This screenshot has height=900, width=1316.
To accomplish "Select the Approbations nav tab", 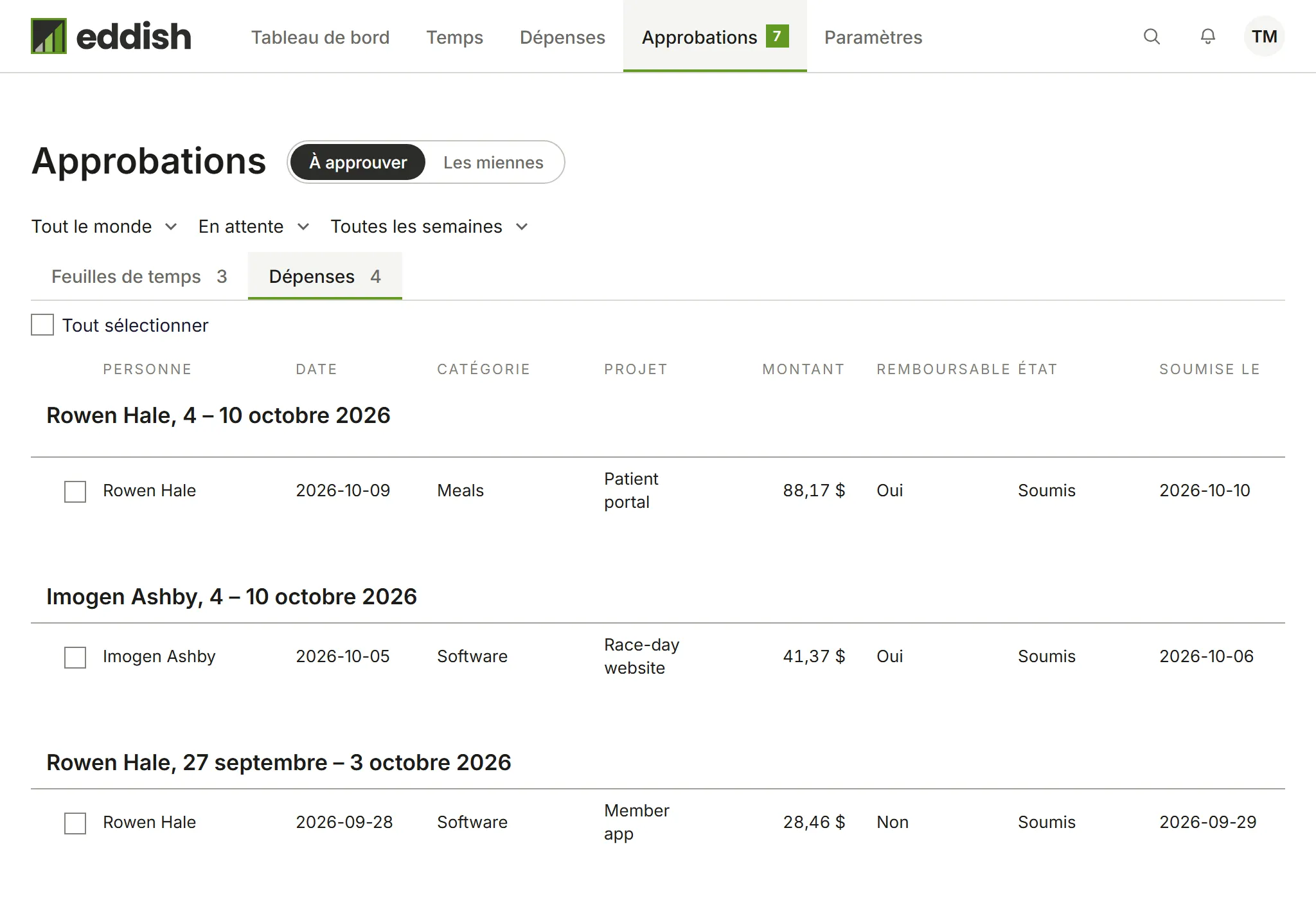I will click(715, 36).
